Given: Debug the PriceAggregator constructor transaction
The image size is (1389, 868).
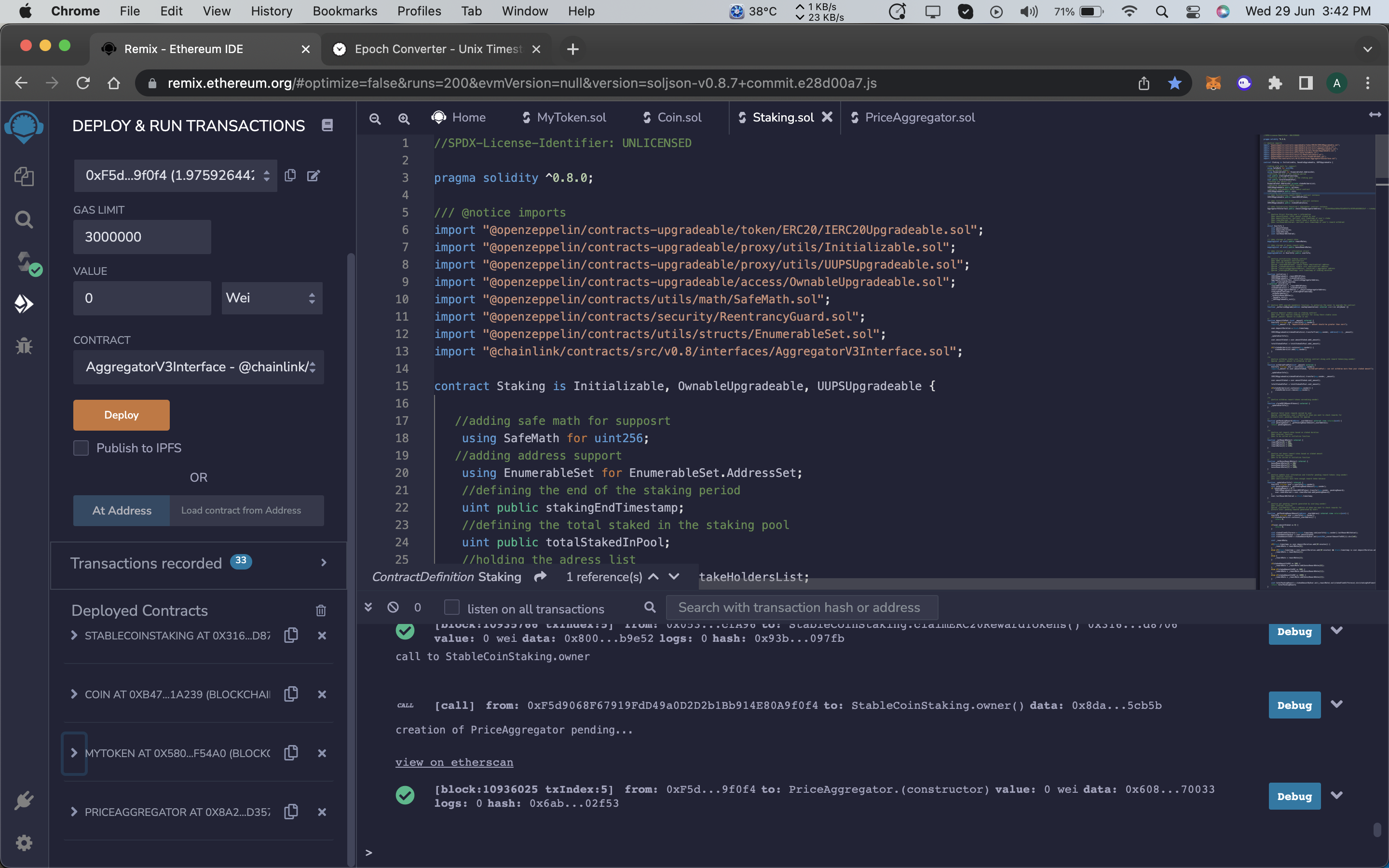Looking at the screenshot, I should 1294,796.
